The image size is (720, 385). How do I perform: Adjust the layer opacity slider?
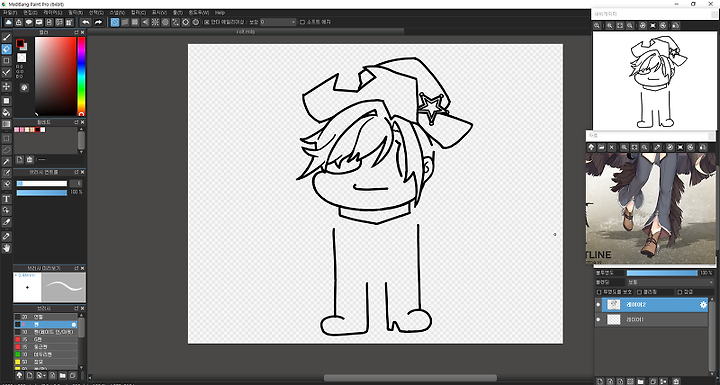coord(662,273)
